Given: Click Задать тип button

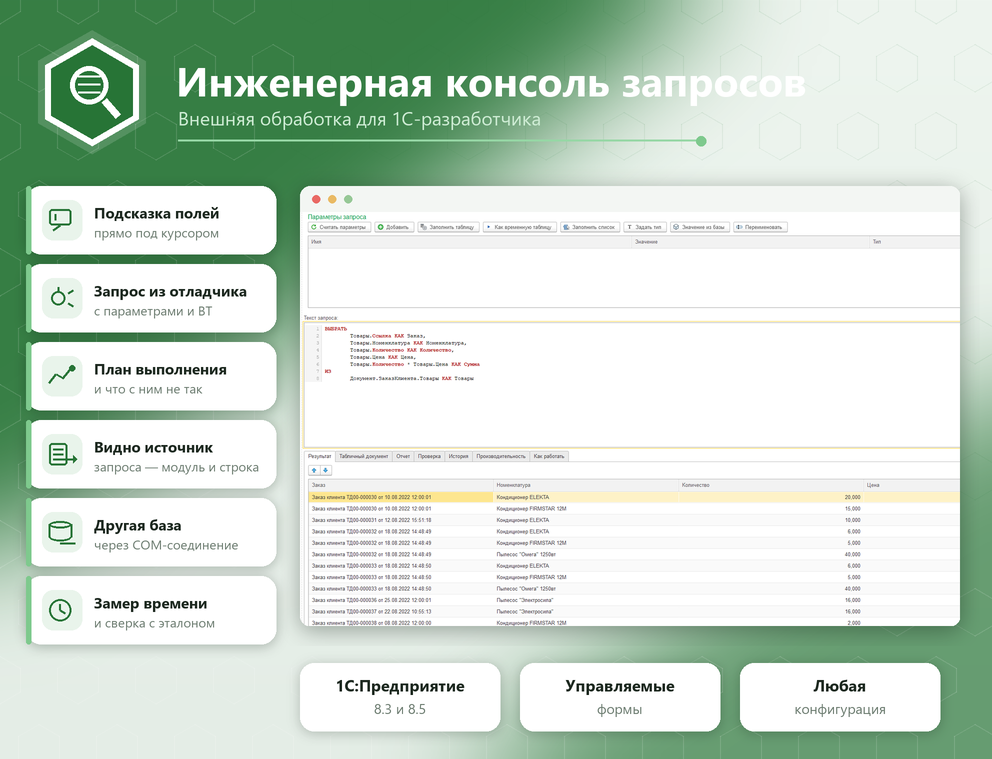Looking at the screenshot, I should (x=645, y=227).
